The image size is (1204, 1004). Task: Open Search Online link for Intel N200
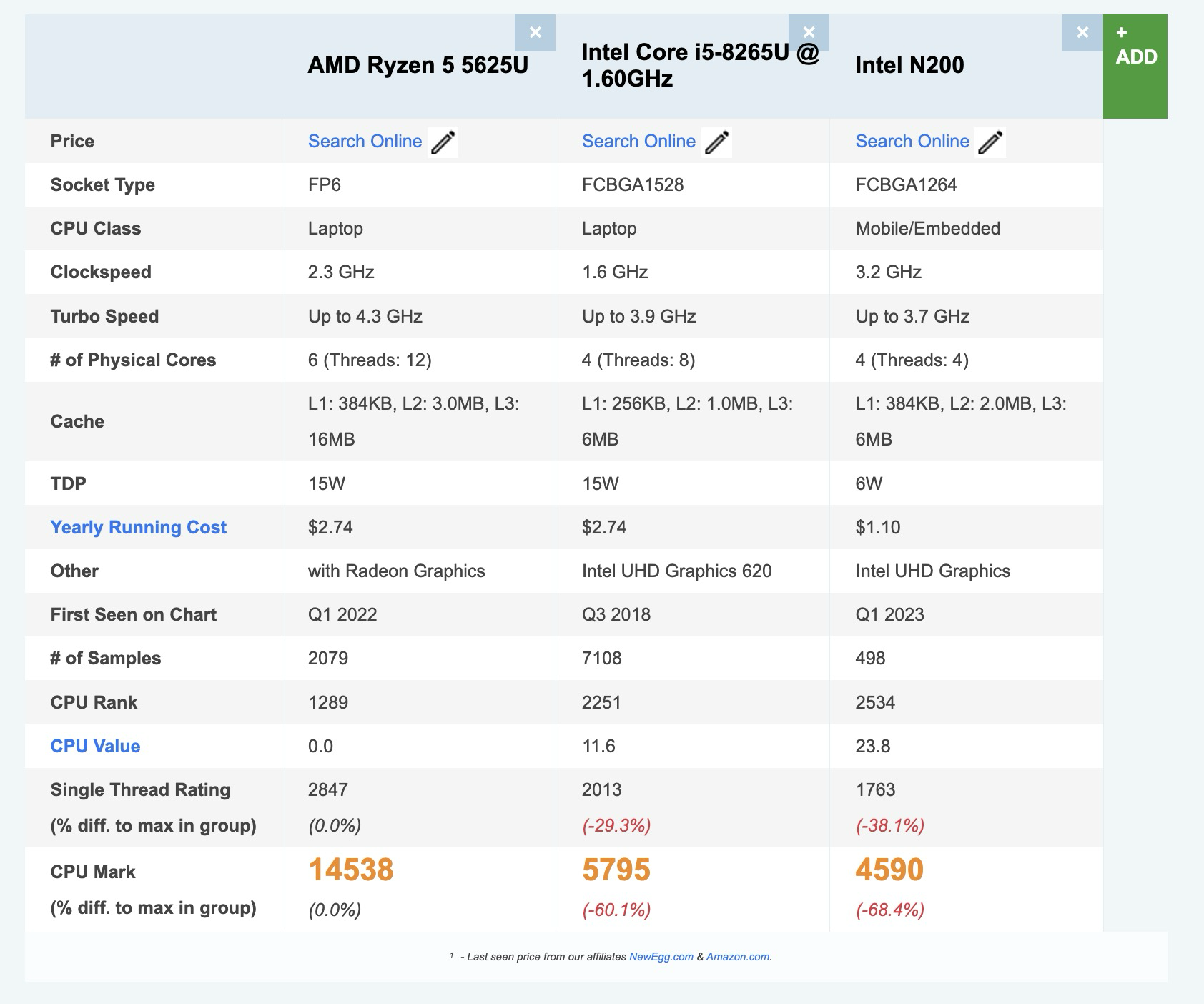(912, 141)
